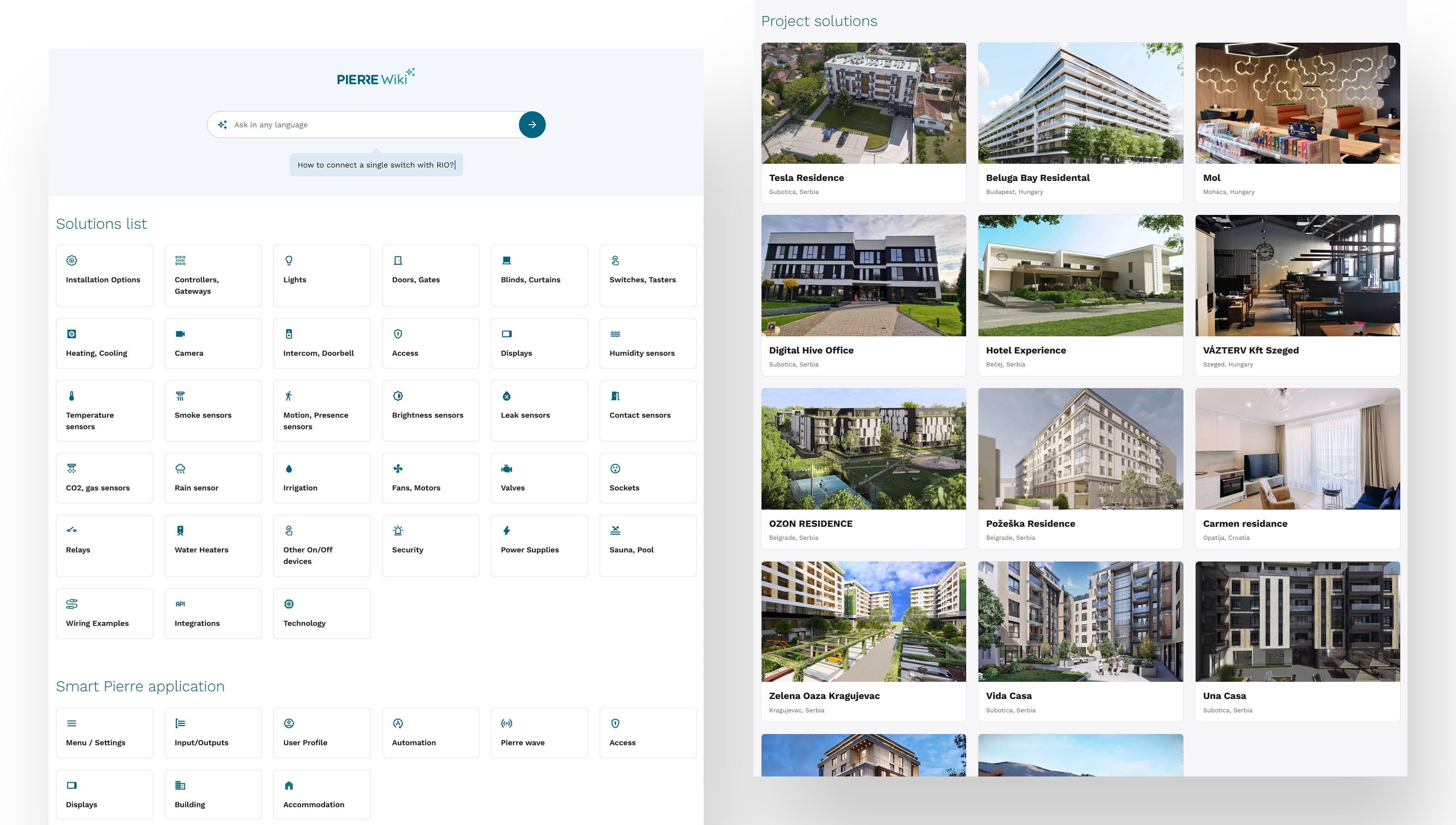Open the Carmen residance project thumbnail
Viewport: 1456px width, 825px height.
point(1297,449)
